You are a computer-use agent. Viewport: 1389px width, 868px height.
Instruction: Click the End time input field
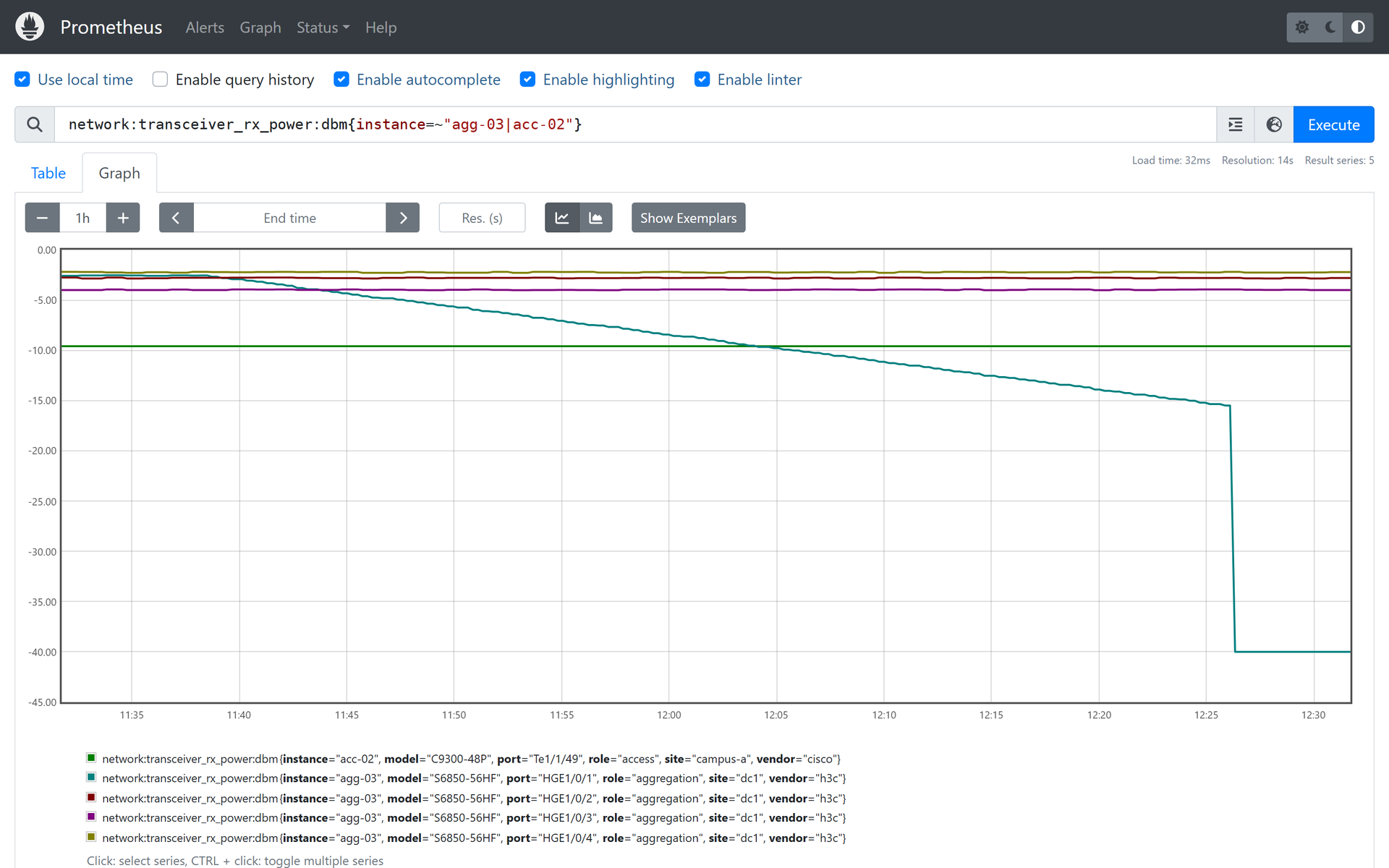(289, 218)
